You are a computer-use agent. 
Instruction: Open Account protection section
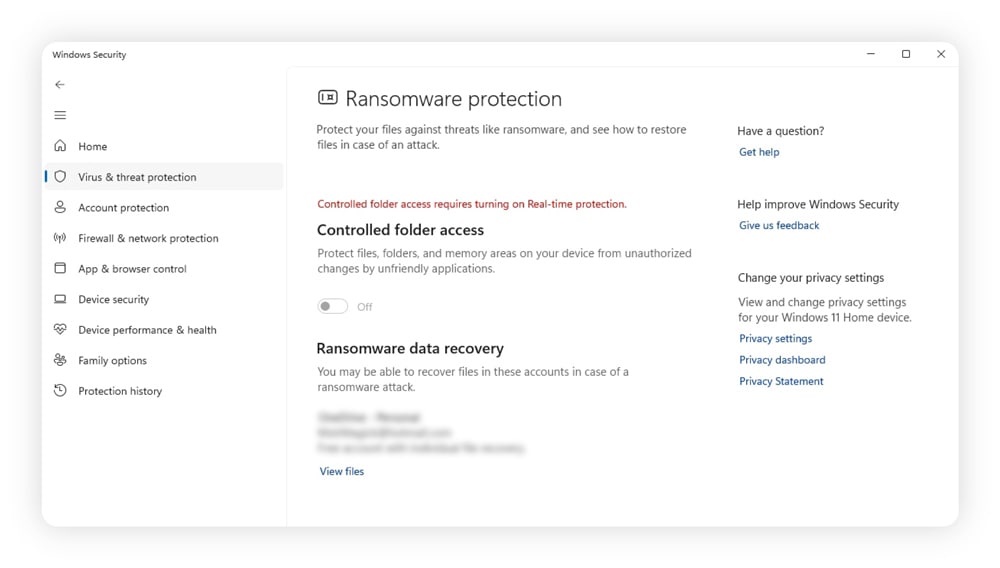[x=164, y=207]
